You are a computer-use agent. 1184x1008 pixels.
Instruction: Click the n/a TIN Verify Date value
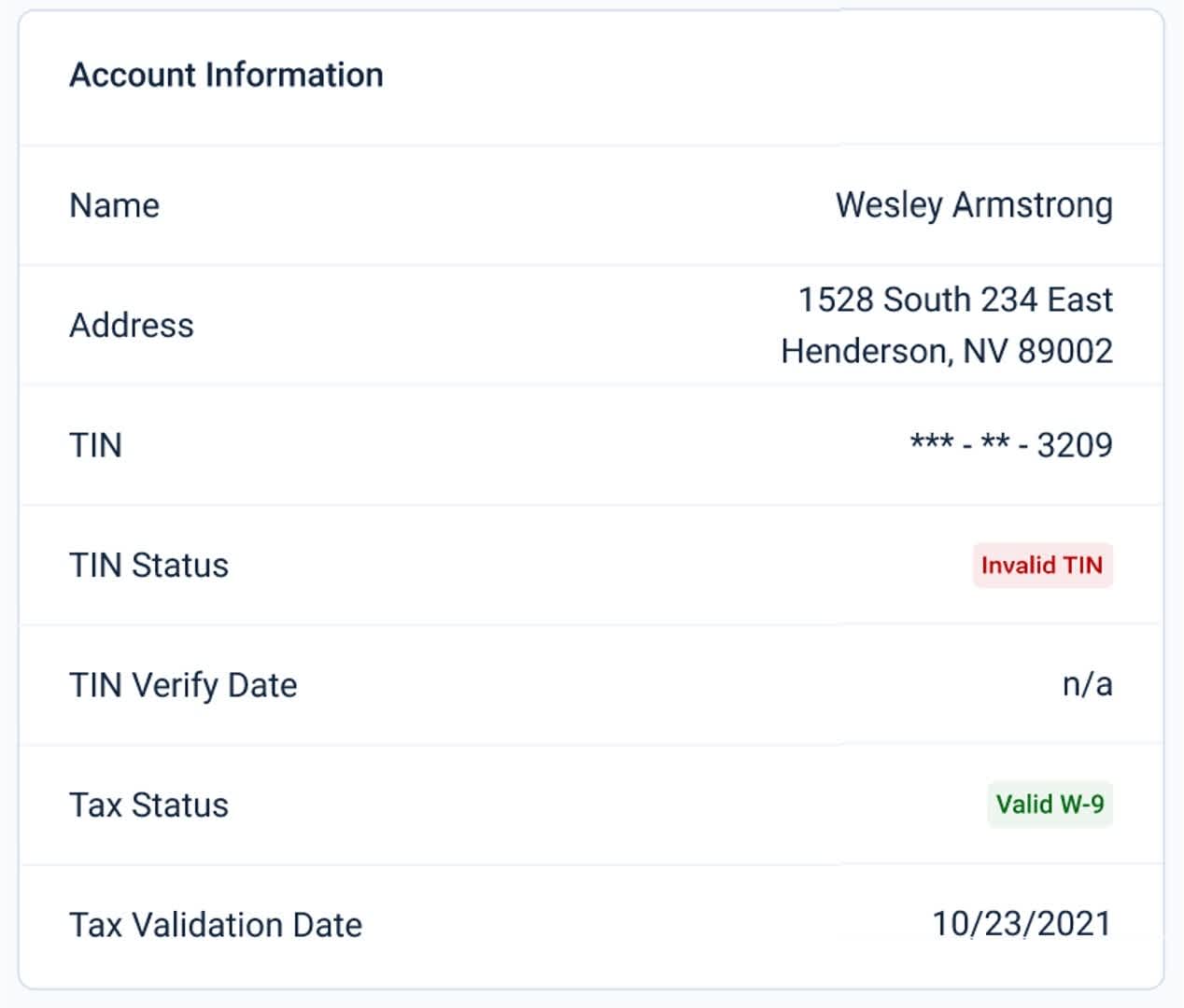[x=1088, y=684]
